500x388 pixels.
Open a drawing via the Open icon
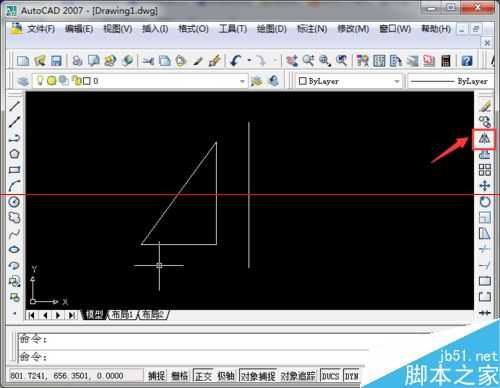coord(40,61)
